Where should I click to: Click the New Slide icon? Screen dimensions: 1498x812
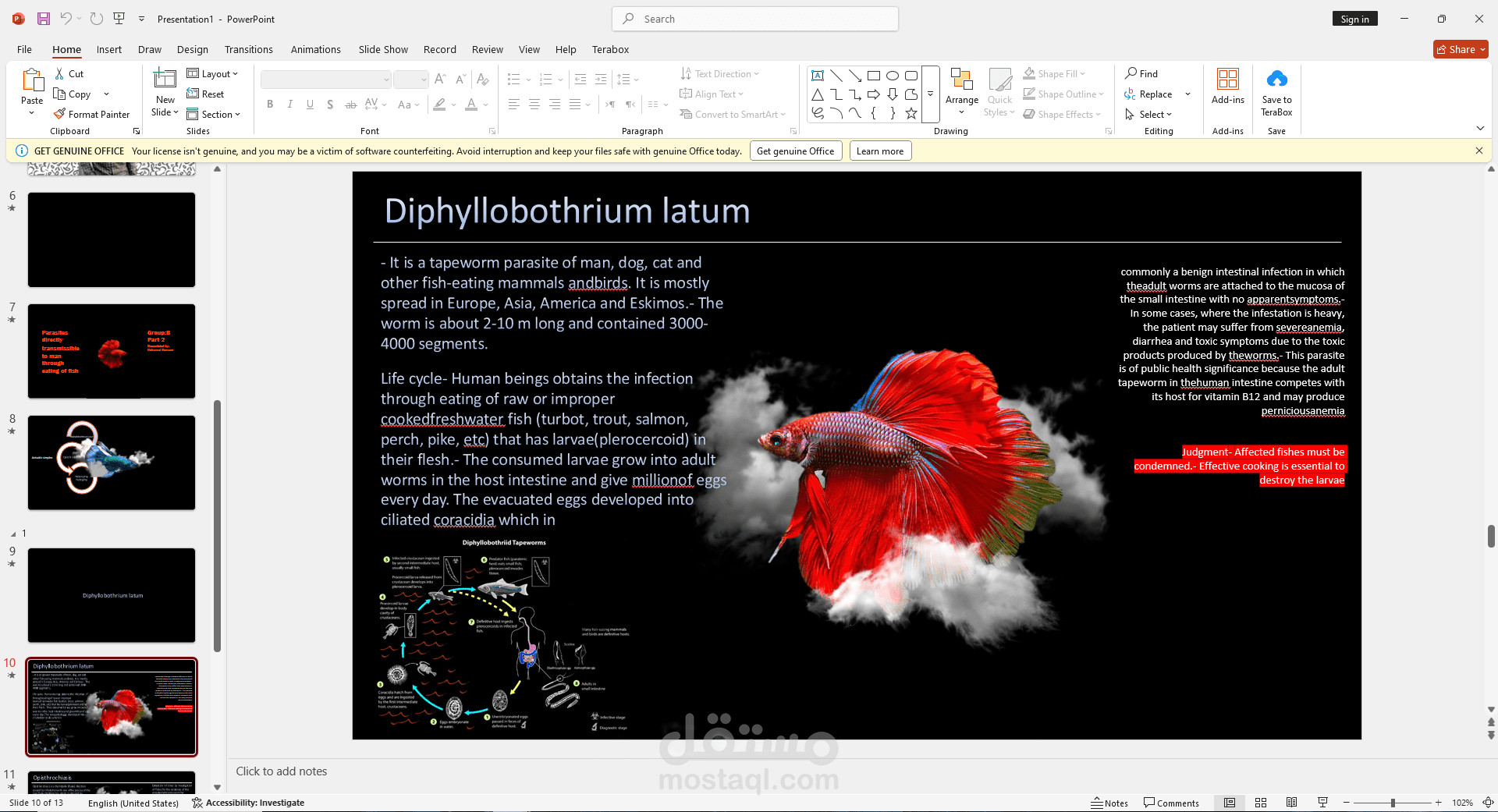(x=165, y=80)
